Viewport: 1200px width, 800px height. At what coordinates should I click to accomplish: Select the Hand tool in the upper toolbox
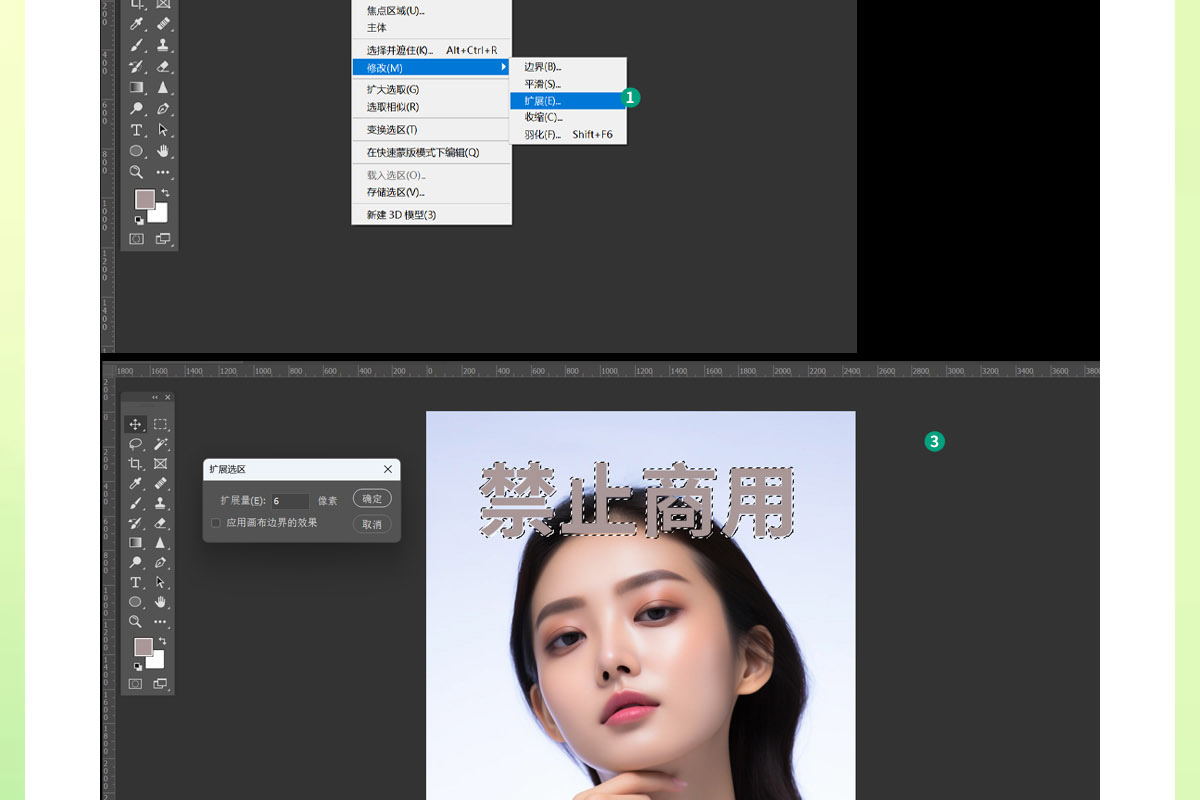[163, 151]
